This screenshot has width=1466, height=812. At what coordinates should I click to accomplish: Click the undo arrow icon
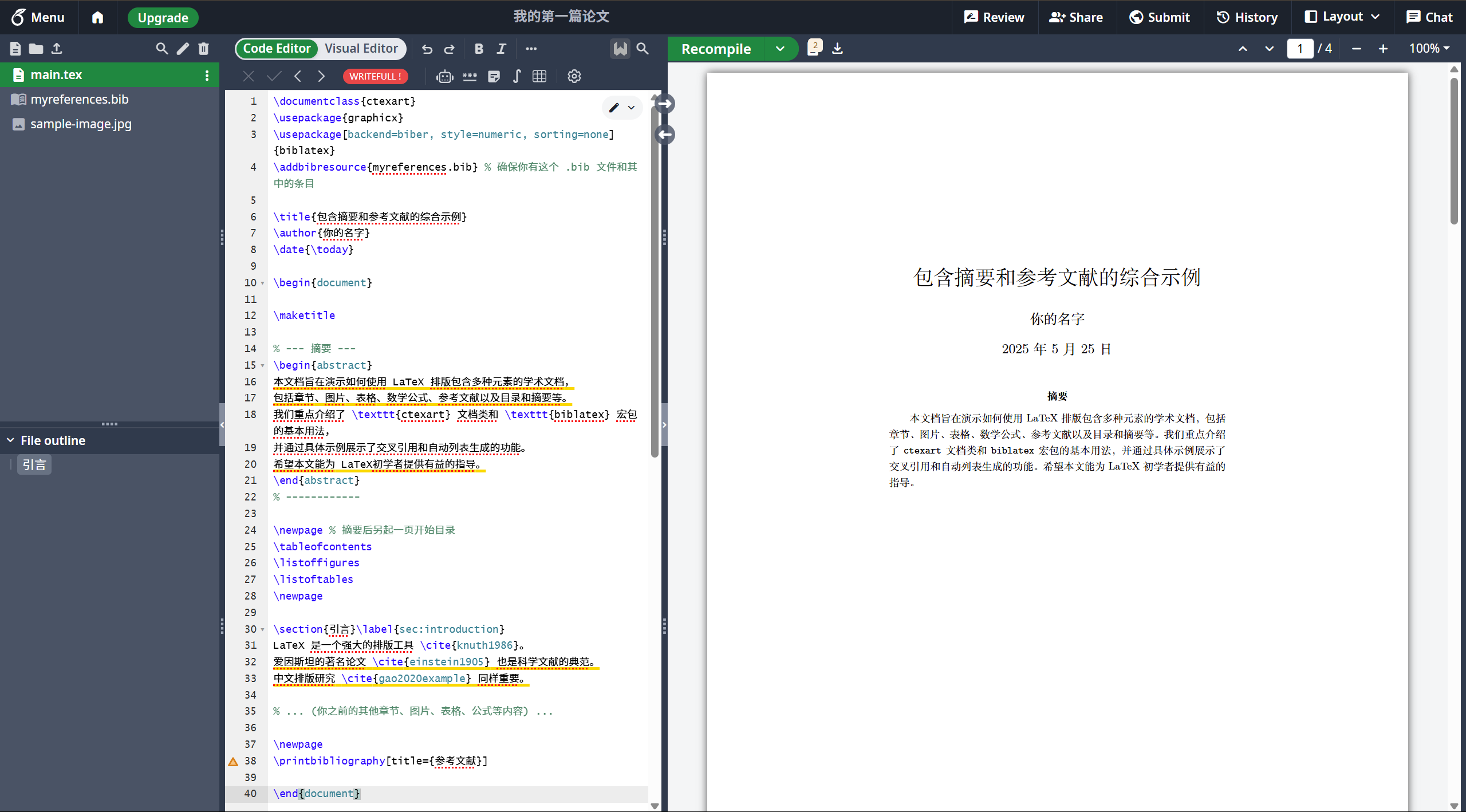(427, 49)
